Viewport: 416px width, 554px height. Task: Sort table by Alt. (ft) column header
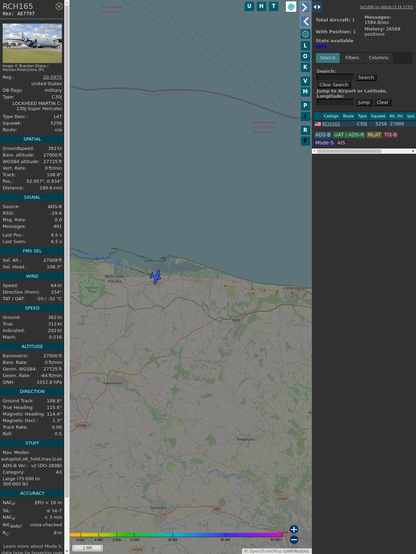pos(396,116)
